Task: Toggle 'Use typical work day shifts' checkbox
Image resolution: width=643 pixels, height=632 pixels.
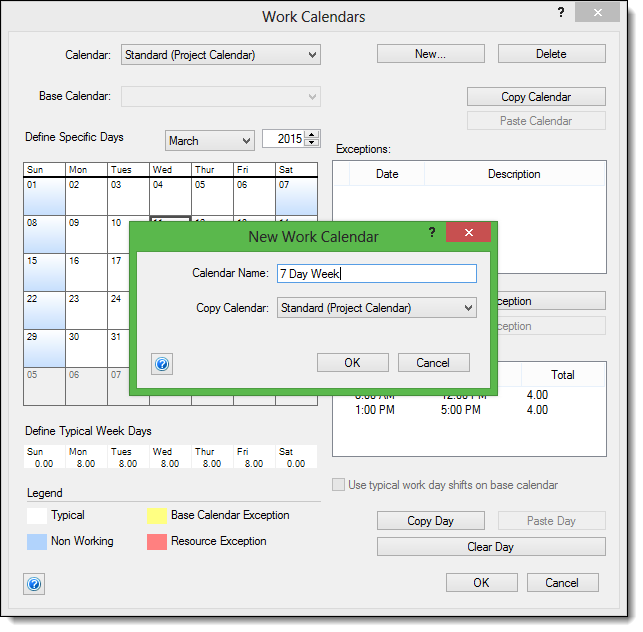Action: (x=340, y=485)
